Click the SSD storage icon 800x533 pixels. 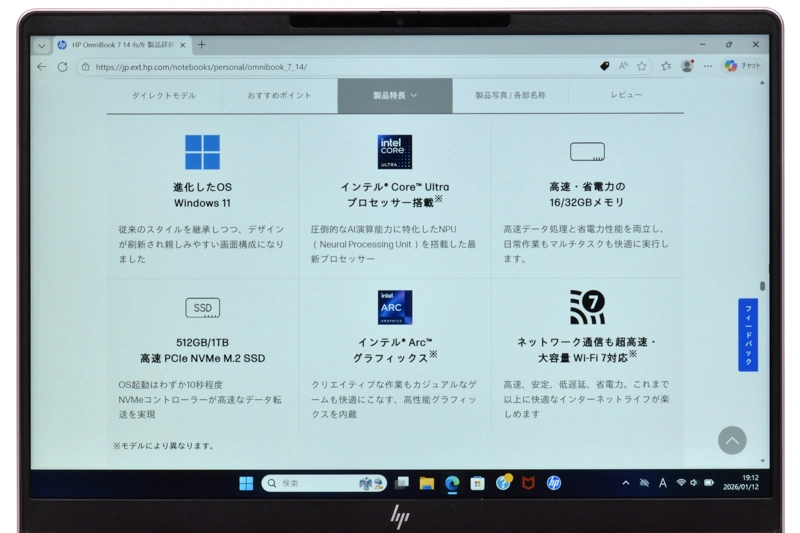coord(203,308)
